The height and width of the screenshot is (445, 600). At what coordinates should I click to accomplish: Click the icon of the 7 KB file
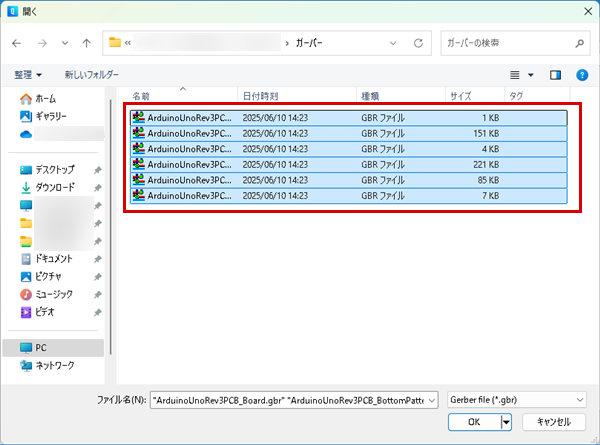click(x=139, y=195)
